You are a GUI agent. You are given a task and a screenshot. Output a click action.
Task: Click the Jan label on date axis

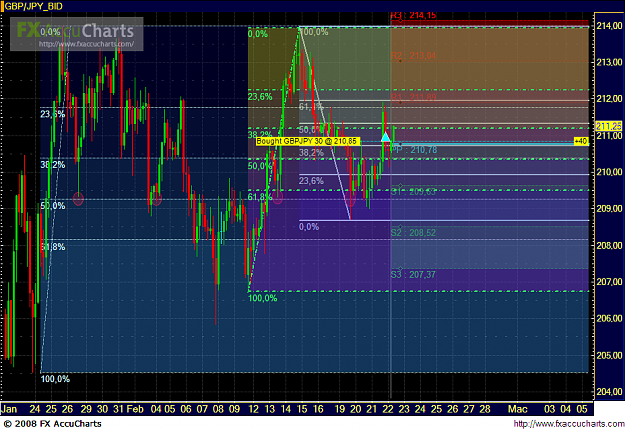tap(9, 409)
